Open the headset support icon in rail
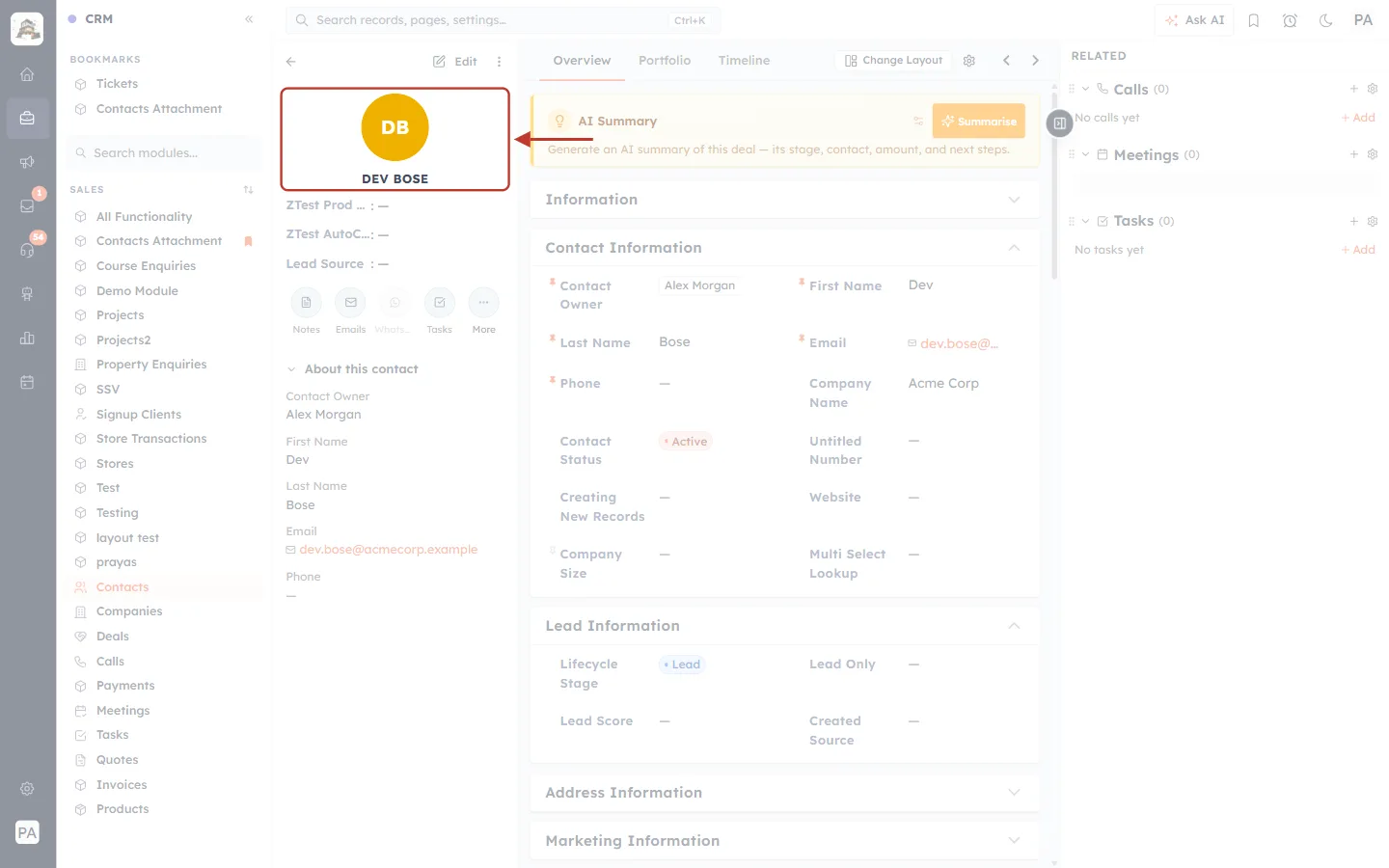 point(27,250)
